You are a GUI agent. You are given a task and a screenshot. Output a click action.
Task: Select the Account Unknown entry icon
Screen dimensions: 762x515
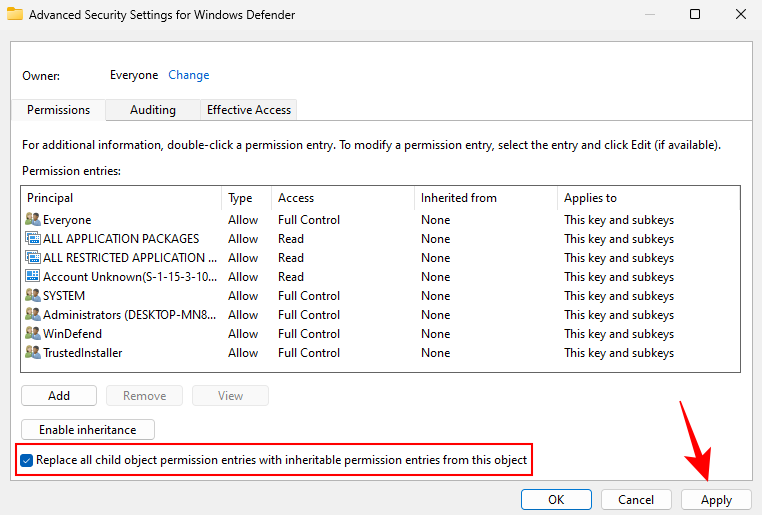point(32,277)
